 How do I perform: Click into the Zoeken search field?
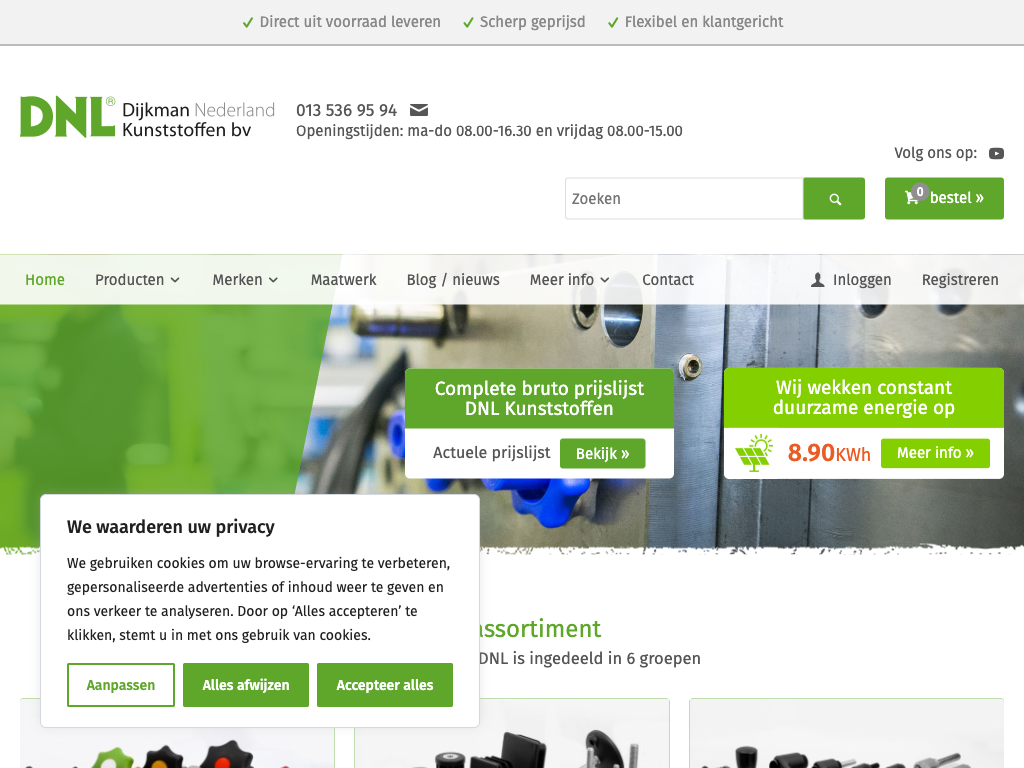(684, 199)
